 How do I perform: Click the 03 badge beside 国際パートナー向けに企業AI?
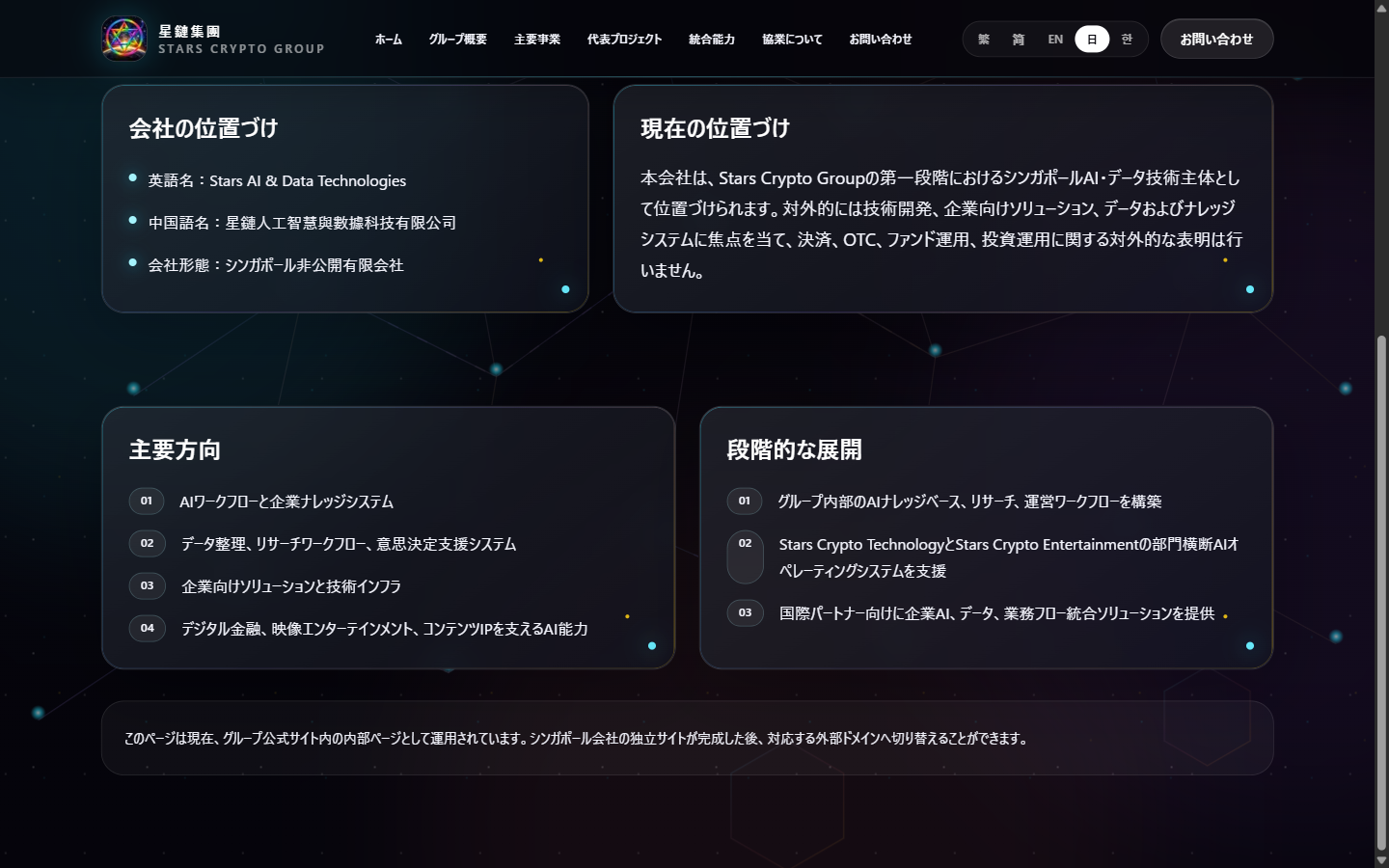pyautogui.click(x=746, y=613)
